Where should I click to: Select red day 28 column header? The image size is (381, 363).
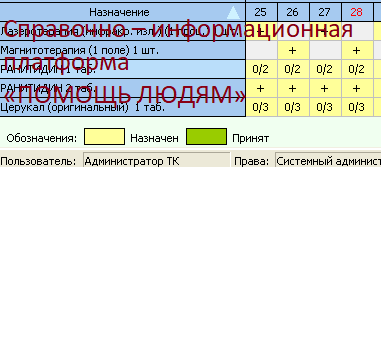click(356, 12)
